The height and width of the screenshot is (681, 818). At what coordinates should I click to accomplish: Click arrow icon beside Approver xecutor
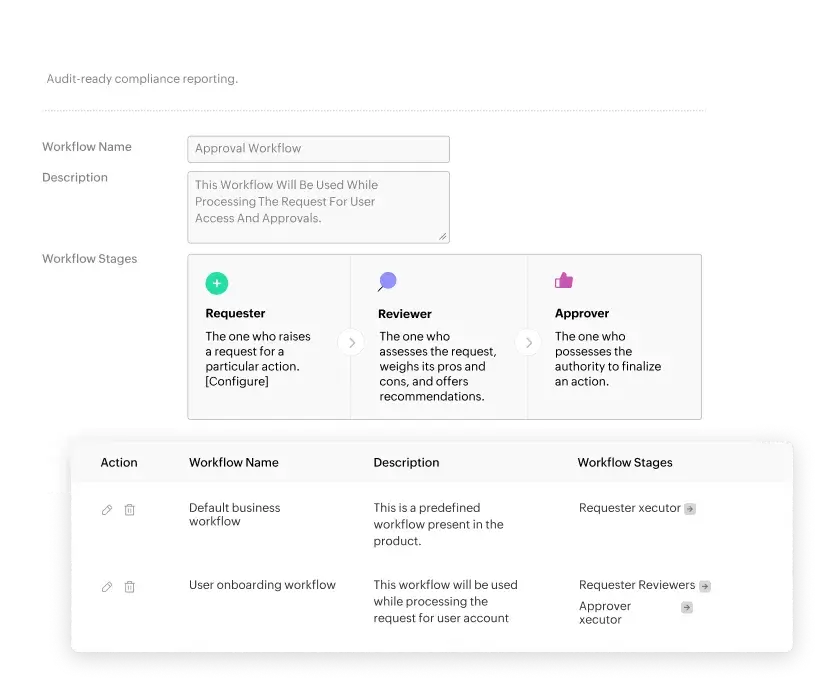tap(687, 607)
